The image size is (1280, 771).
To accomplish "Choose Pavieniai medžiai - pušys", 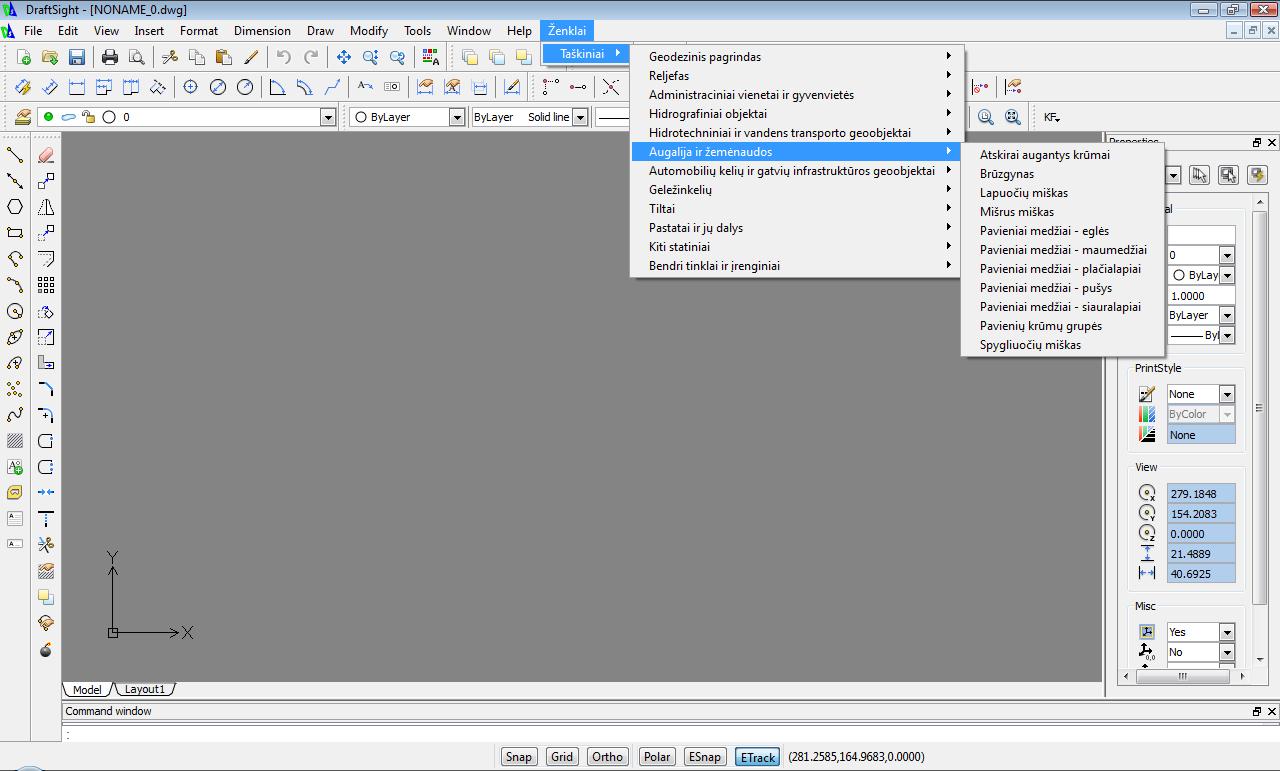I will pos(1046,288).
